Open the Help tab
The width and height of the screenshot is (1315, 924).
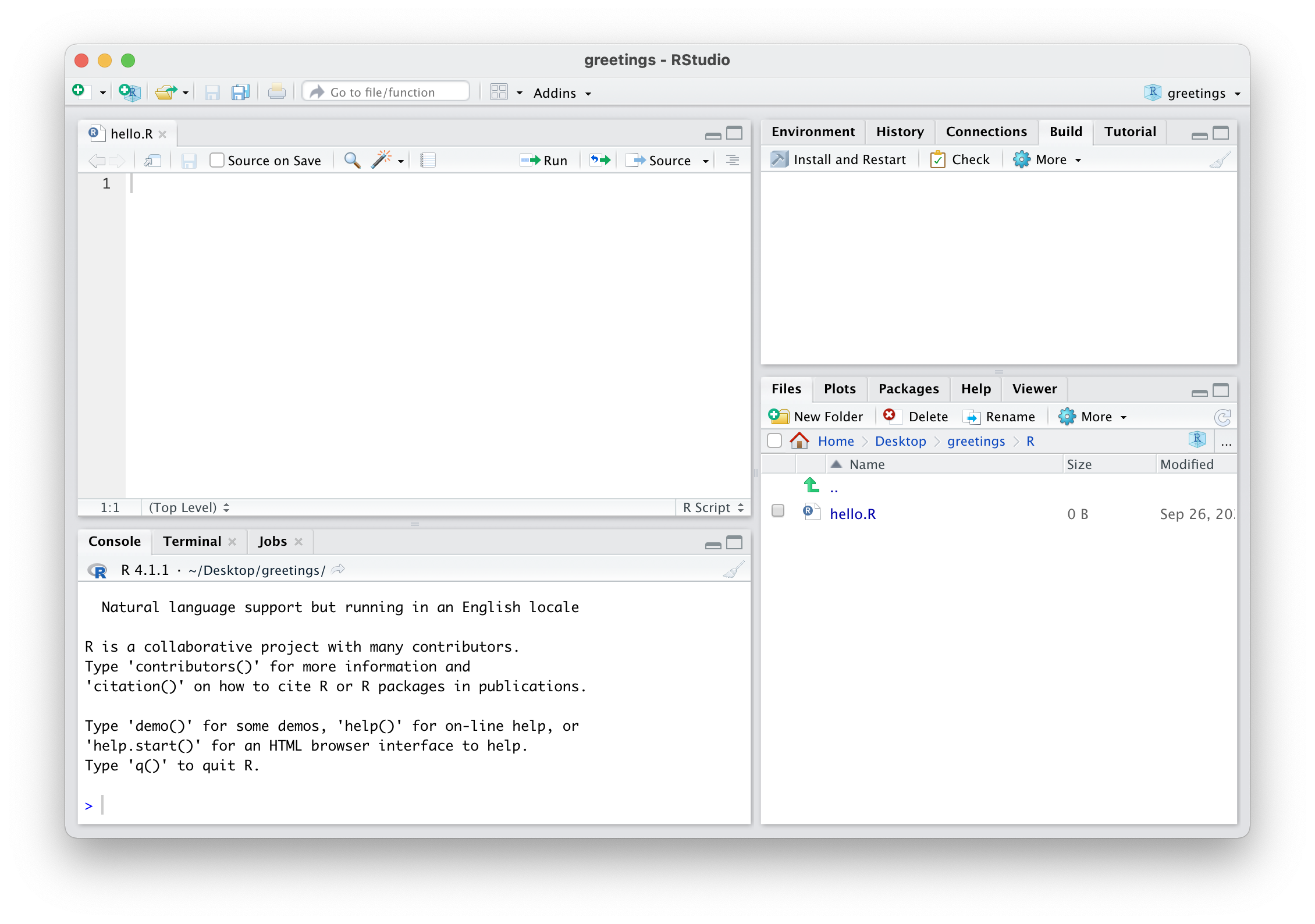point(976,389)
